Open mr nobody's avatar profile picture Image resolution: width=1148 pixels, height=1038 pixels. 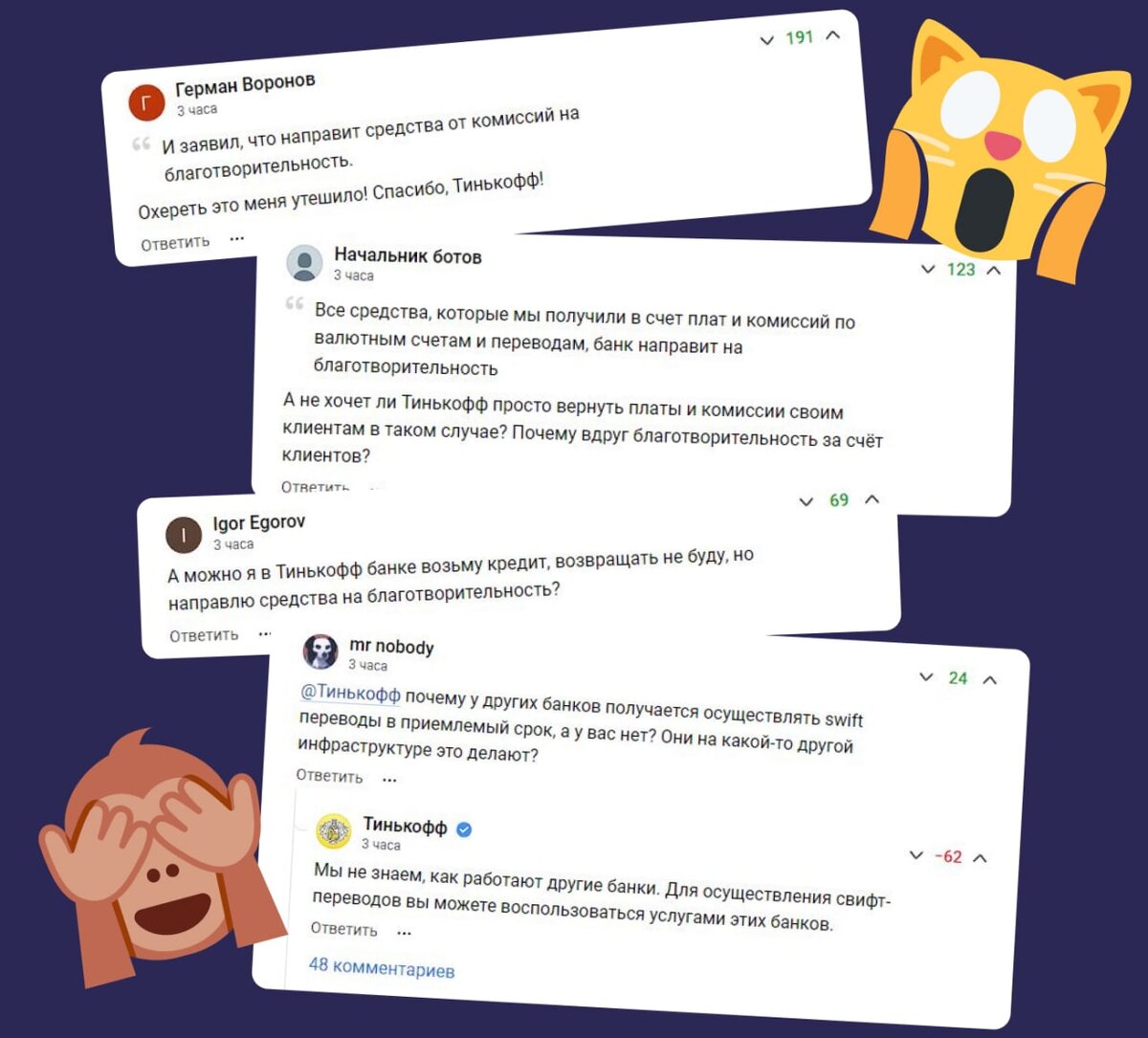320,652
